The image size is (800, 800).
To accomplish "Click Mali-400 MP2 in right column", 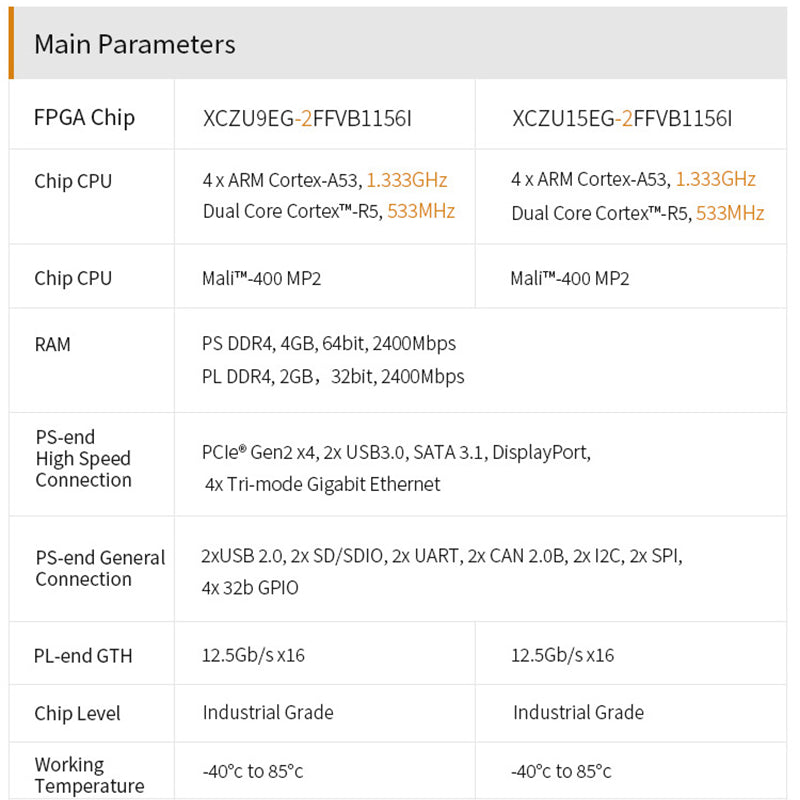I will coord(570,278).
